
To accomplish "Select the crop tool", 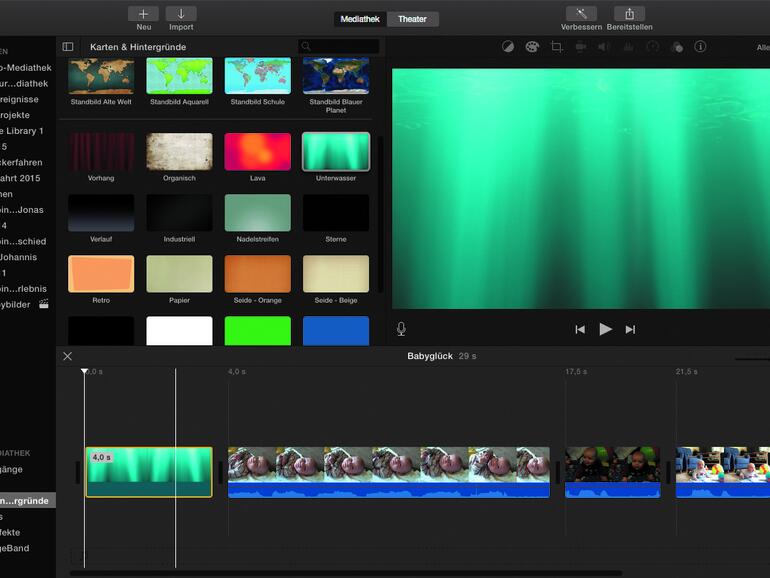I will [556, 47].
